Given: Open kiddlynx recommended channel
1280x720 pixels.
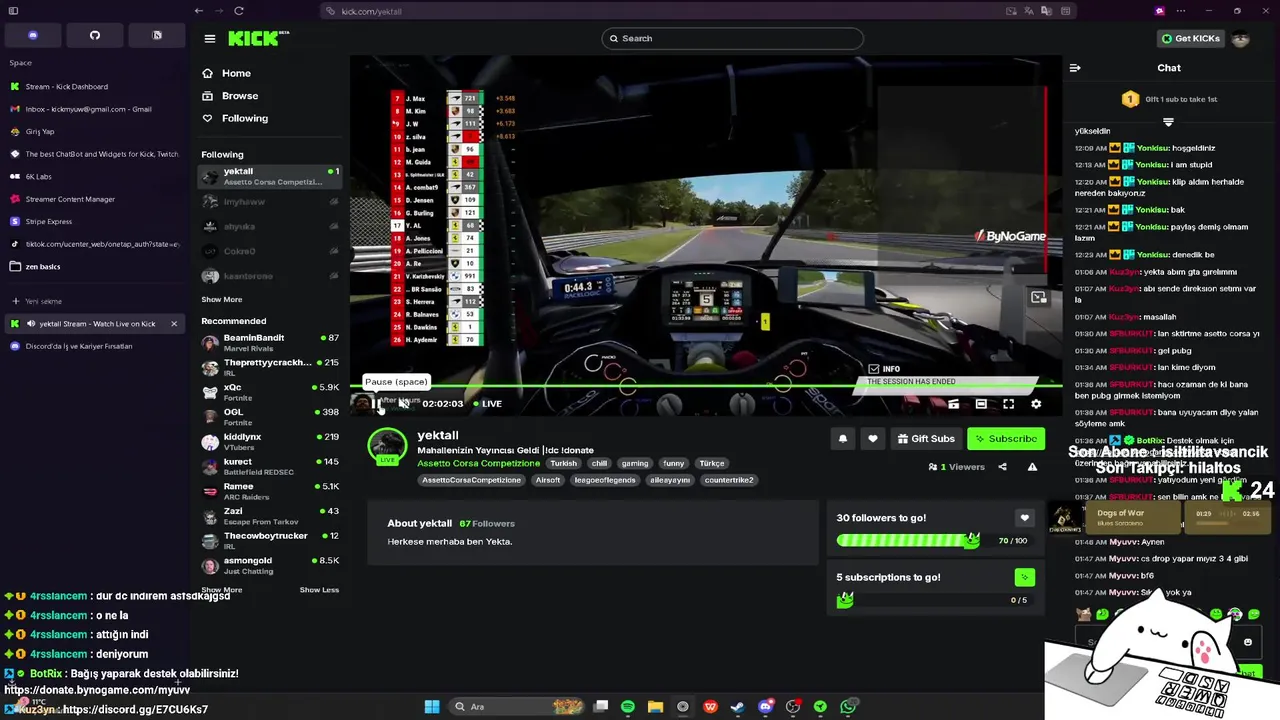Looking at the screenshot, I should pos(270,441).
